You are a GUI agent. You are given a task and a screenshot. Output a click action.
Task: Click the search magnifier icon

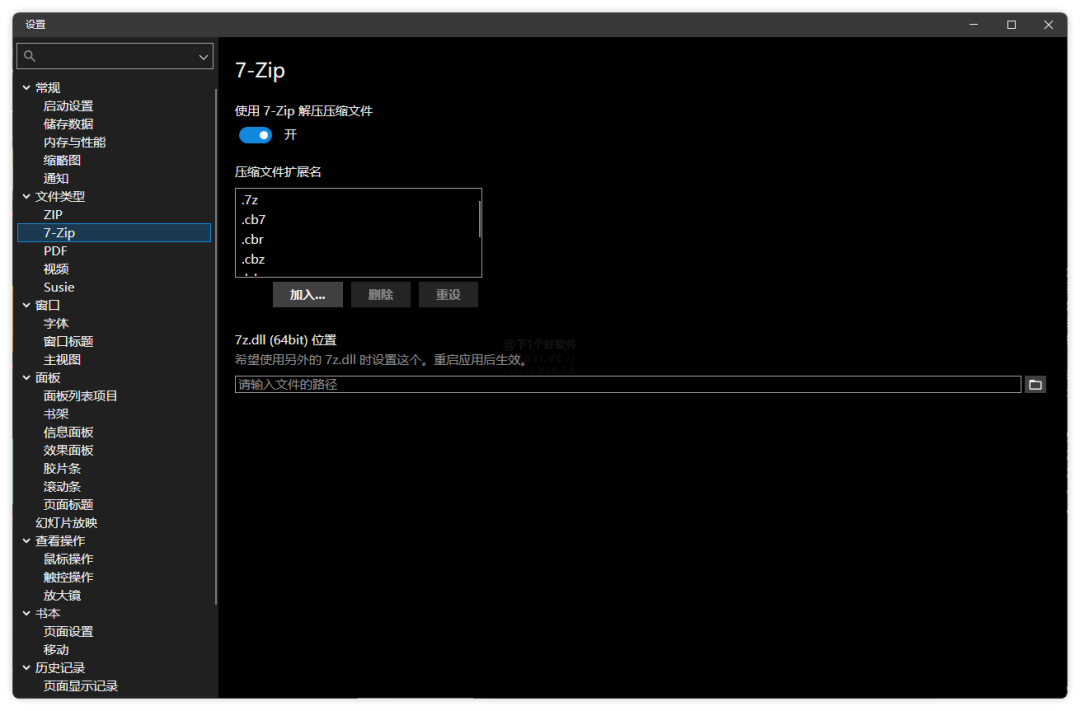pos(30,56)
